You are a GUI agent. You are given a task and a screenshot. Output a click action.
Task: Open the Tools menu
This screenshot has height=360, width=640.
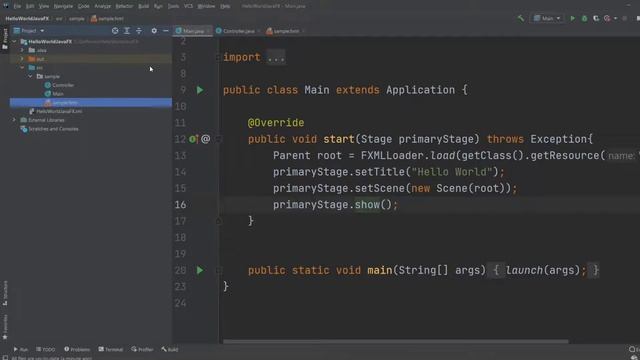[173, 6]
